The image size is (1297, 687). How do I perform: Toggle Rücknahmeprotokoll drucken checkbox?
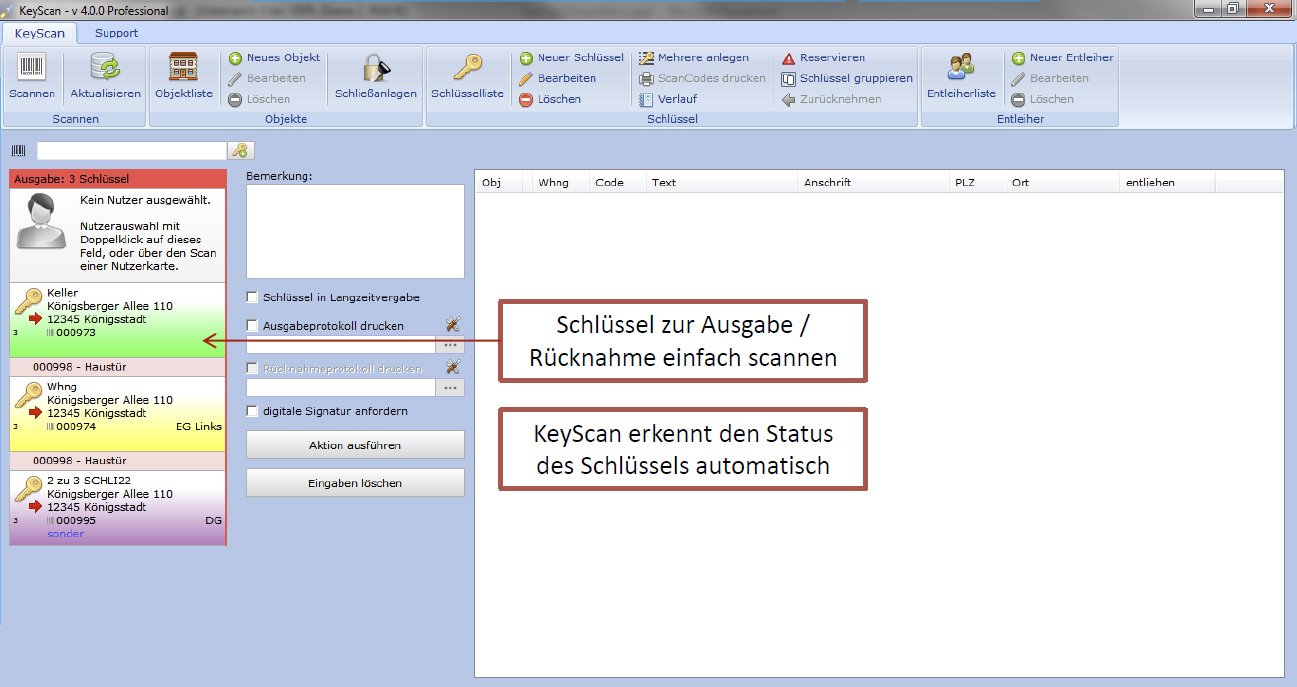(252, 369)
